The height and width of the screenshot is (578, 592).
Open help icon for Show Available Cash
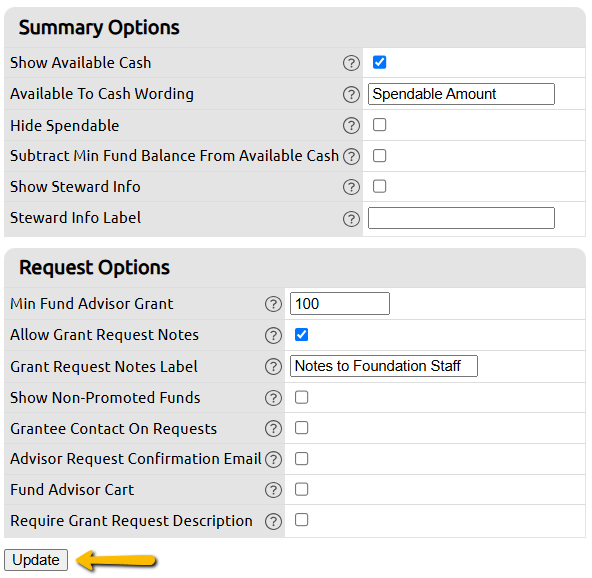[x=351, y=63]
